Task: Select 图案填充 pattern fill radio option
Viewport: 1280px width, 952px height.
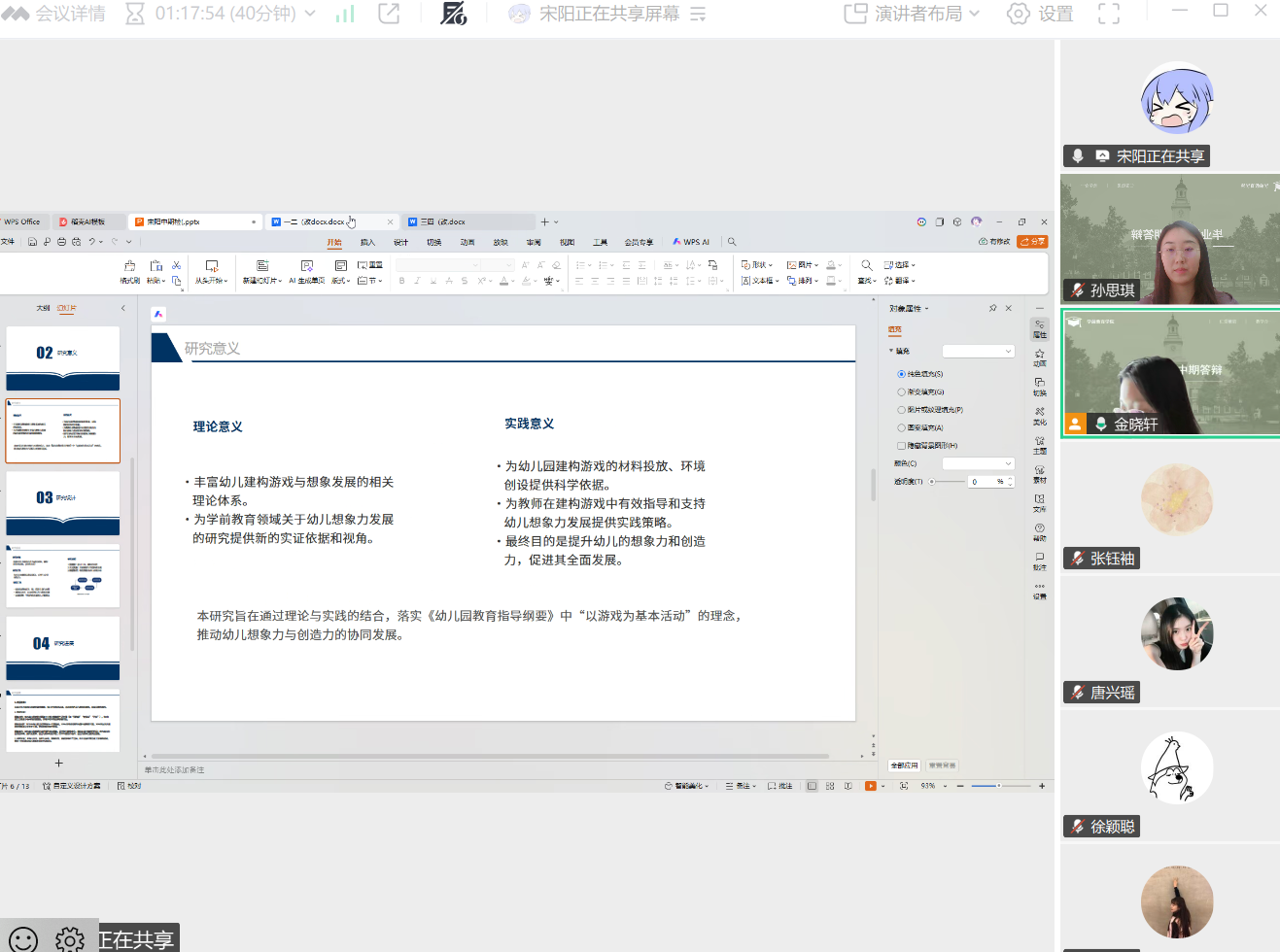Action: pos(902,427)
